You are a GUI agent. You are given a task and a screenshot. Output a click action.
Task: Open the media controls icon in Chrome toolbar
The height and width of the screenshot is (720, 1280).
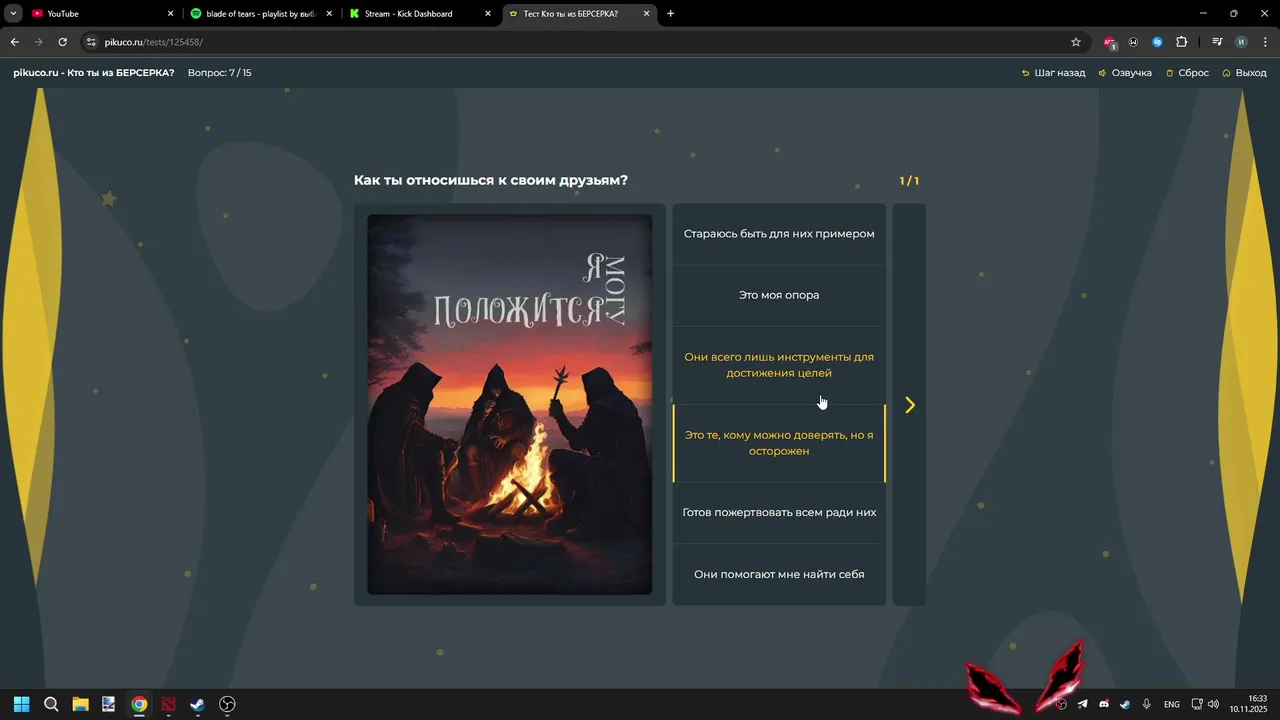pos(1217,42)
